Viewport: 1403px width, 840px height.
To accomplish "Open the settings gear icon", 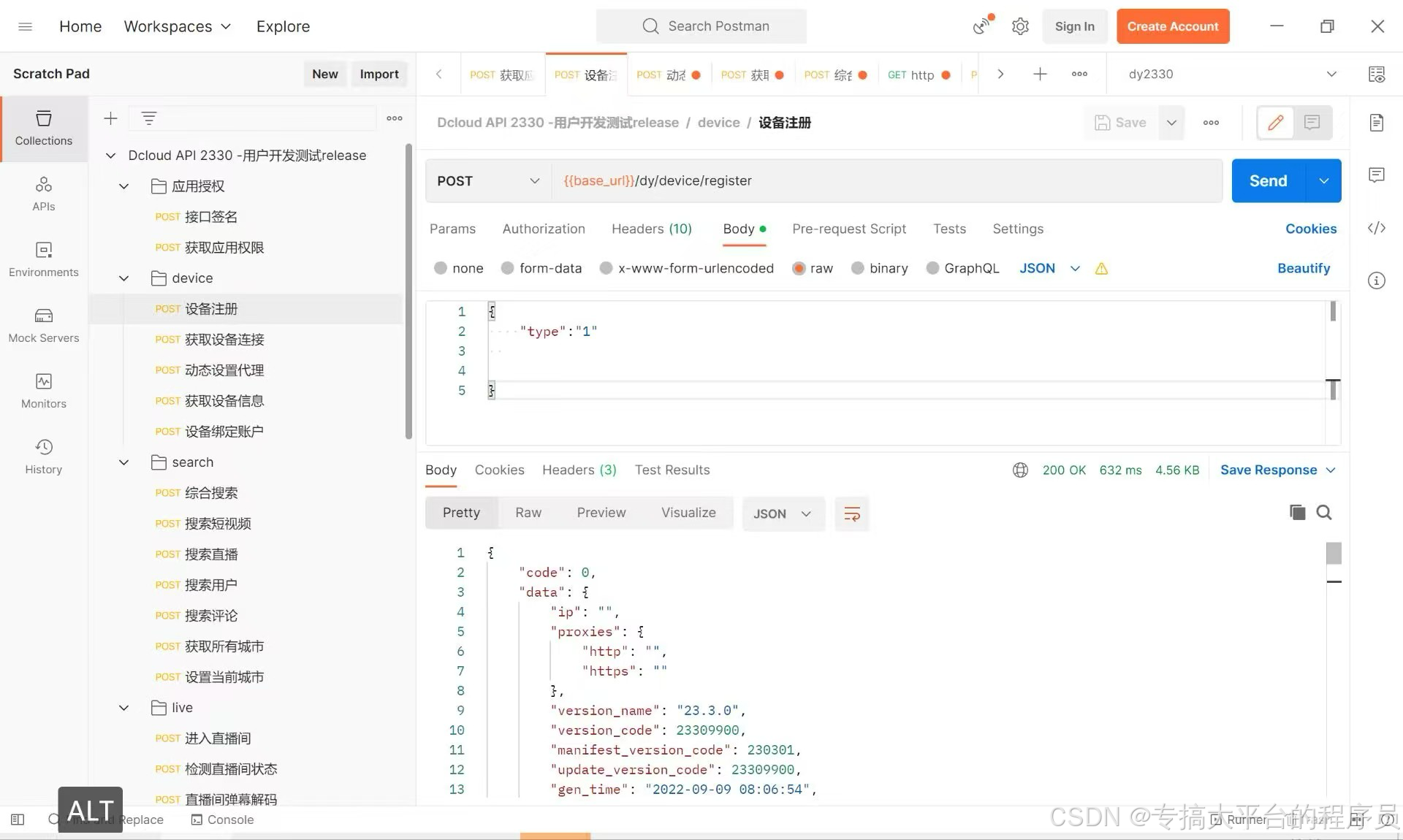I will 1020,26.
